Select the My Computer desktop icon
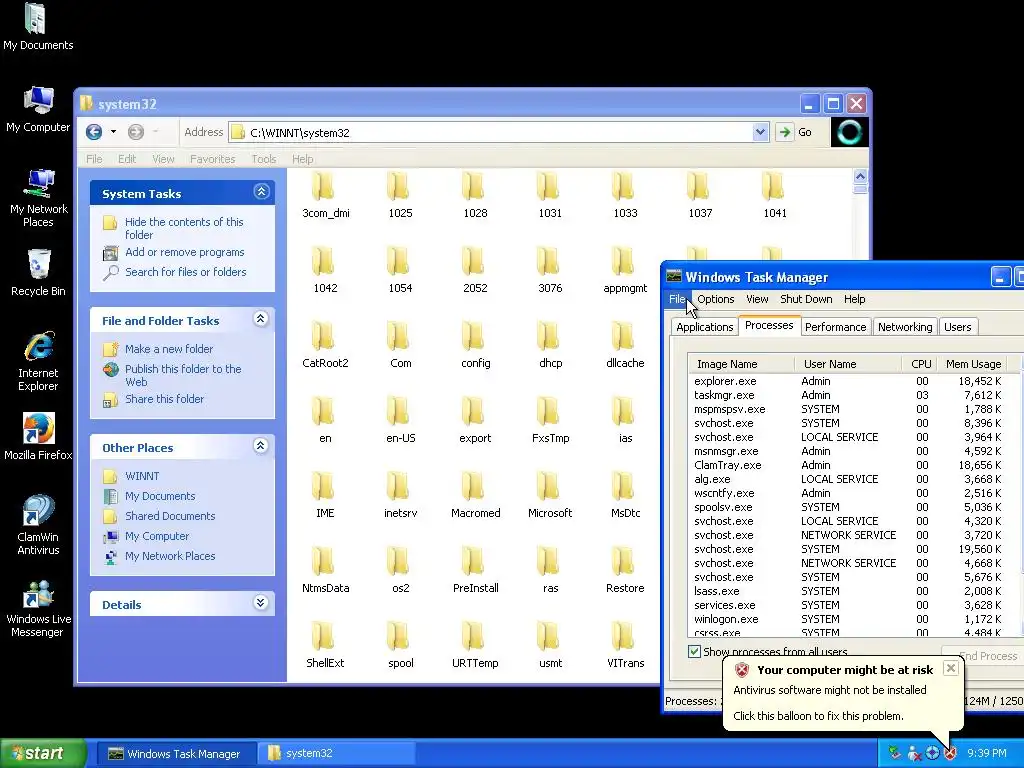The image size is (1024, 768). tap(38, 109)
